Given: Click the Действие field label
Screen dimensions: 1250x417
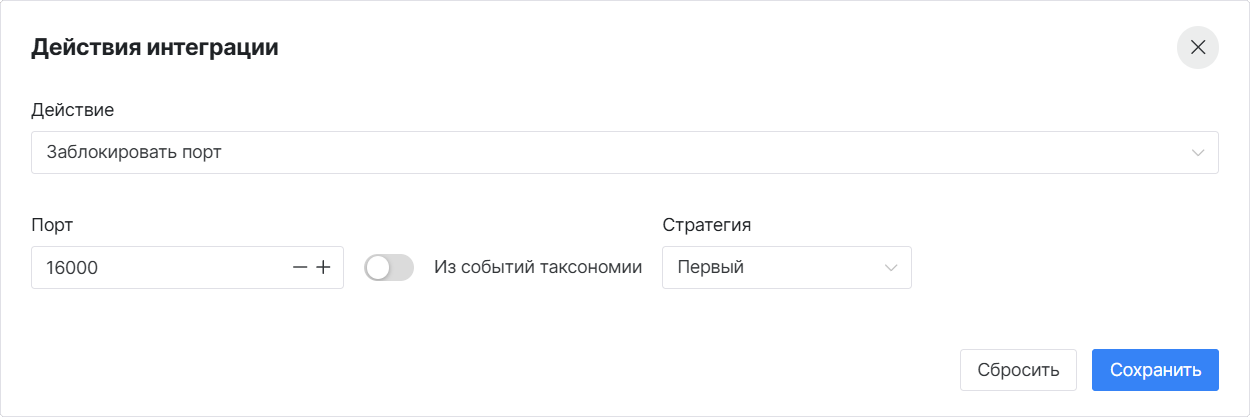Looking at the screenshot, I should pos(73,109).
